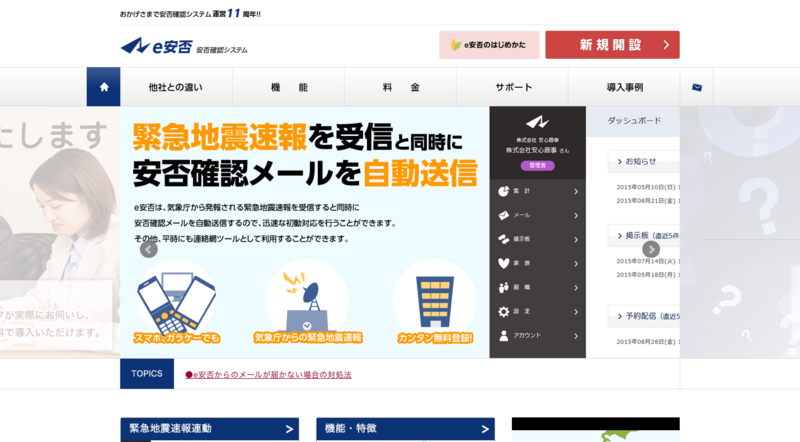This screenshot has width=800, height=442.
Task: Click the home icon in navigation bar
Action: [x=104, y=87]
